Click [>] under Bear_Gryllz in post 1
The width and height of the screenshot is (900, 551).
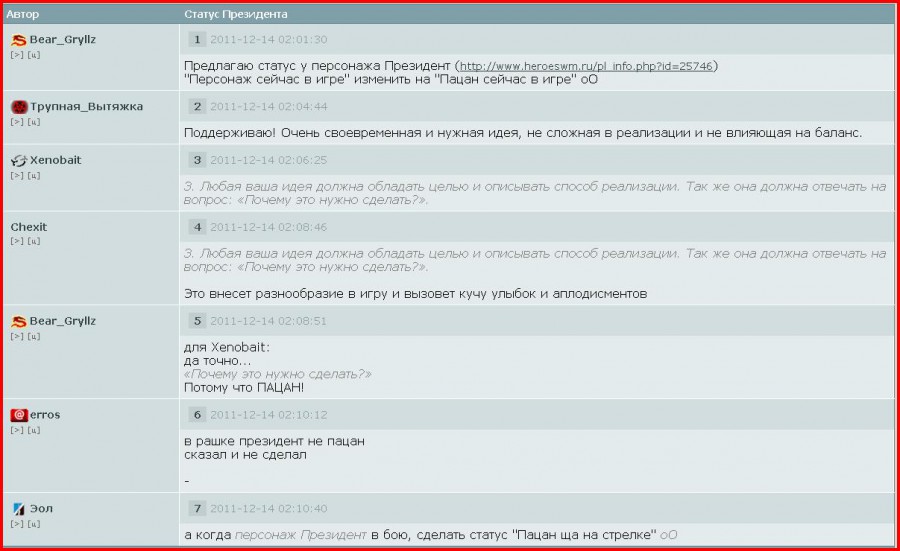(x=17, y=55)
